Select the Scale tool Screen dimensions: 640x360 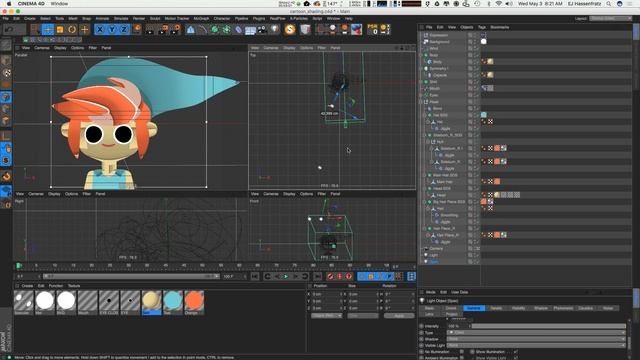60,29
